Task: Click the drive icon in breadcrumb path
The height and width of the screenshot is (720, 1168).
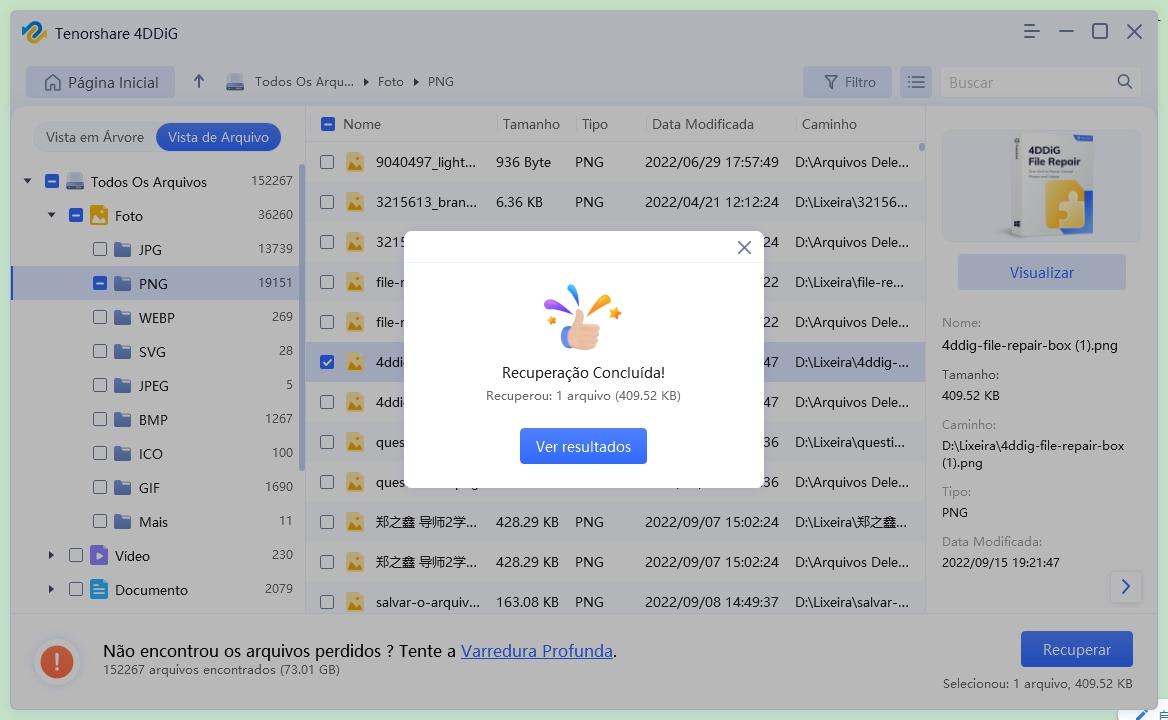Action: [235, 82]
